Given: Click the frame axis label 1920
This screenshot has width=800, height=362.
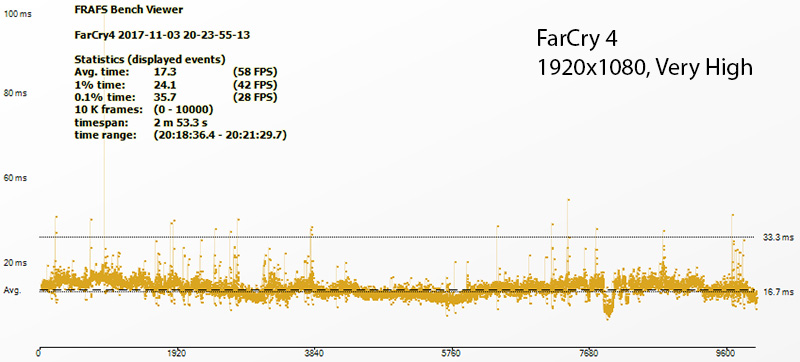Looking at the screenshot, I should 177,353.
